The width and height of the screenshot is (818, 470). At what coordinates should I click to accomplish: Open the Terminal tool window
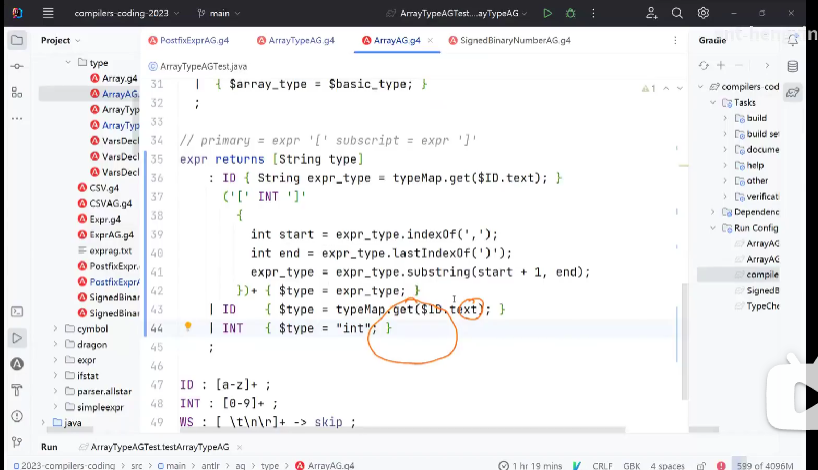click(17, 313)
